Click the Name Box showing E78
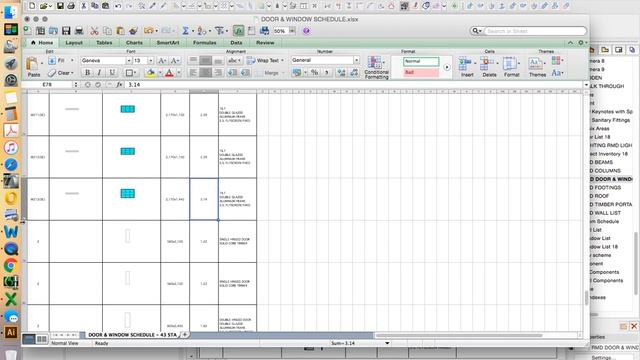Viewport: 640px width, 360px height. pyautogui.click(x=47, y=84)
